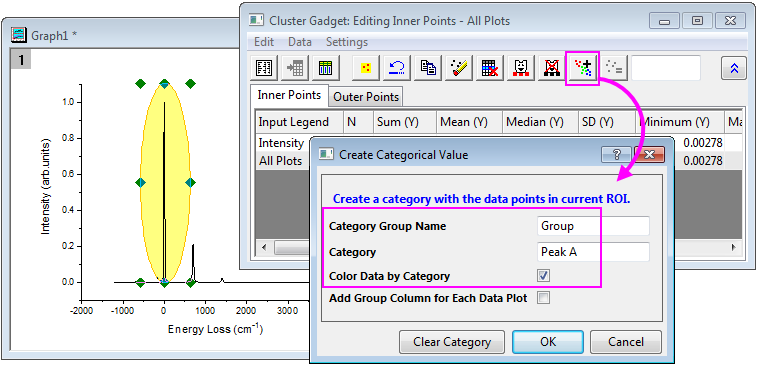Click the mask points face icon
Viewport: 758px width, 365px height.
click(521, 69)
